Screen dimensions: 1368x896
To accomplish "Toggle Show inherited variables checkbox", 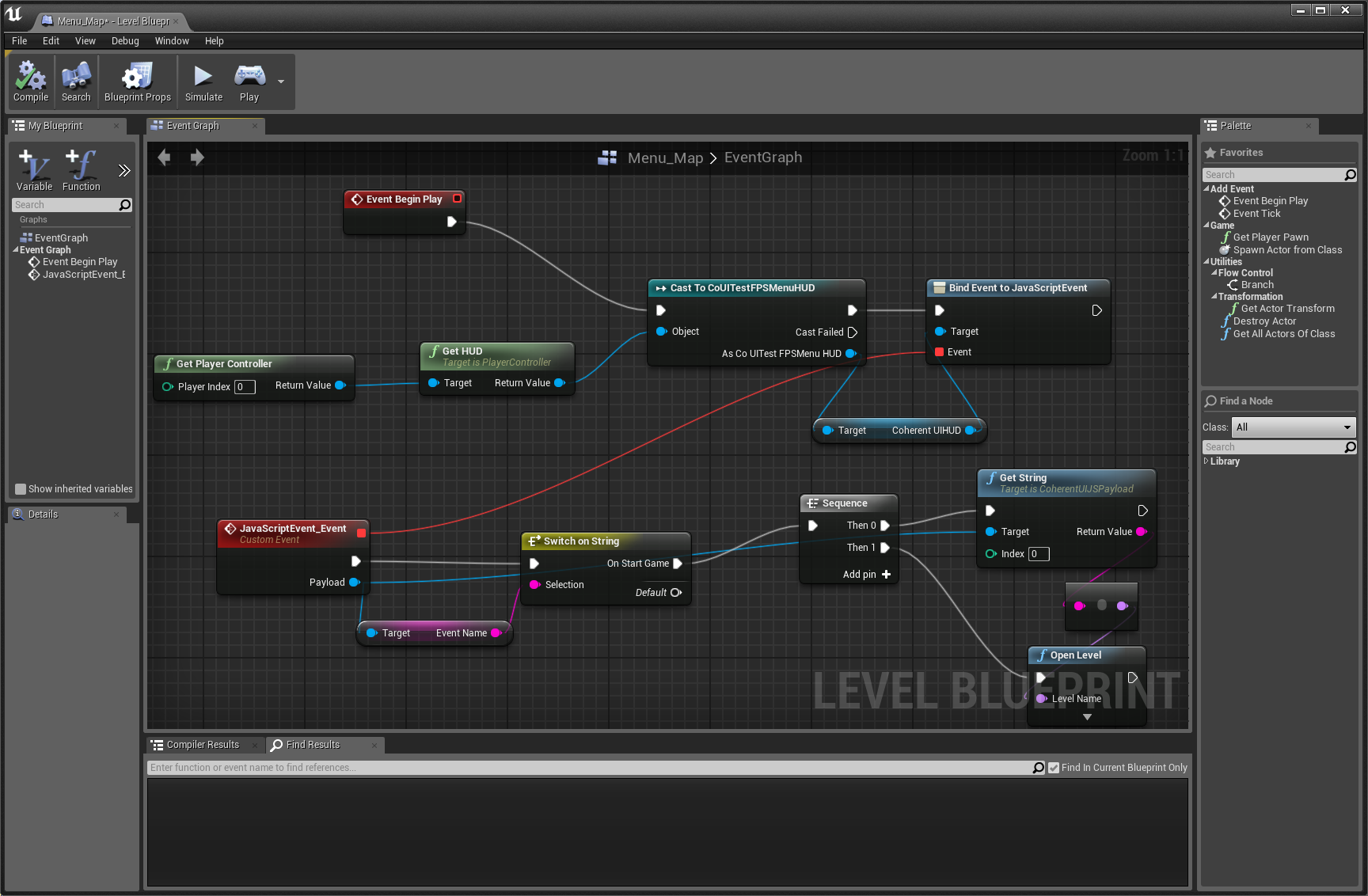I will (x=21, y=489).
